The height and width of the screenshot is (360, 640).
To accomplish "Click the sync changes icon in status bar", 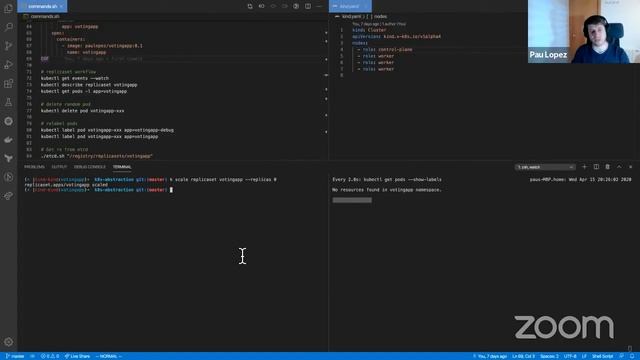I will pyautogui.click(x=32, y=356).
